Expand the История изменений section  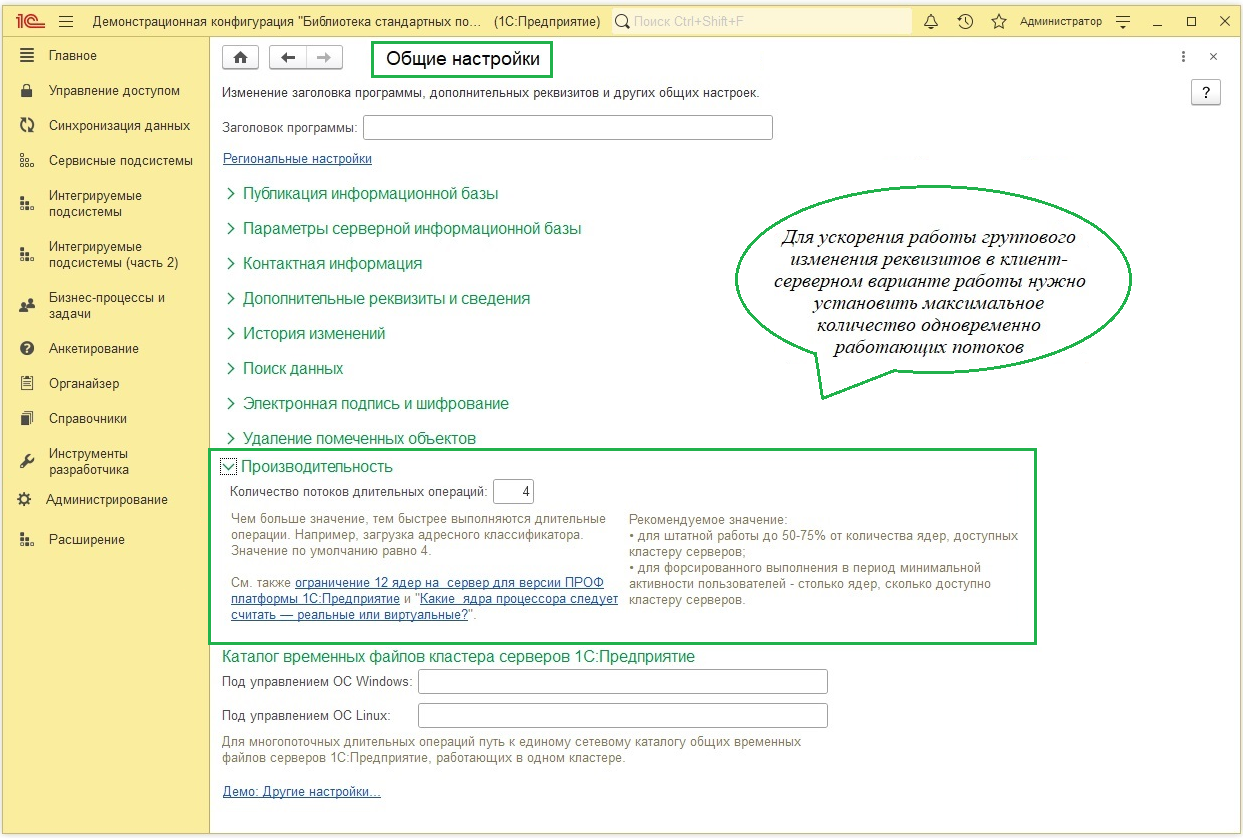[313, 334]
